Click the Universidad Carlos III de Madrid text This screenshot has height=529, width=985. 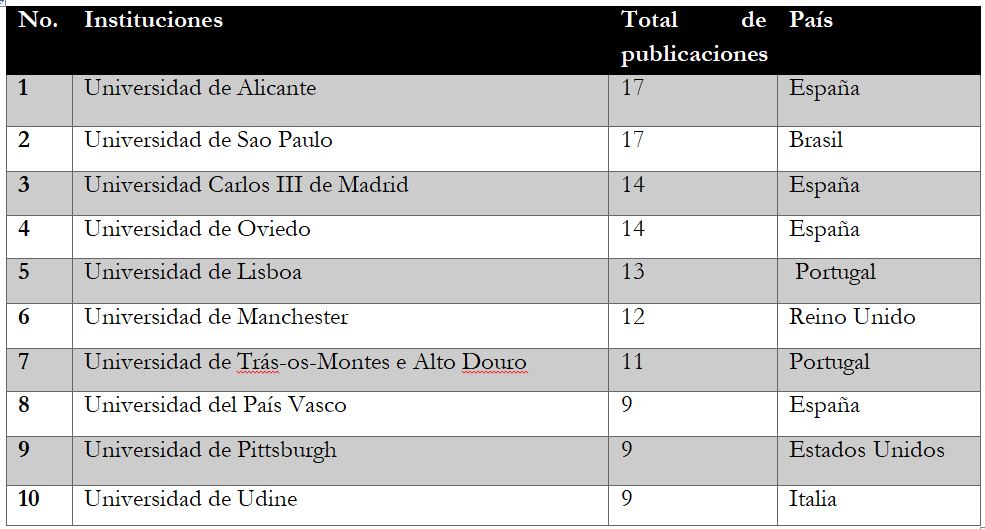pos(246,185)
